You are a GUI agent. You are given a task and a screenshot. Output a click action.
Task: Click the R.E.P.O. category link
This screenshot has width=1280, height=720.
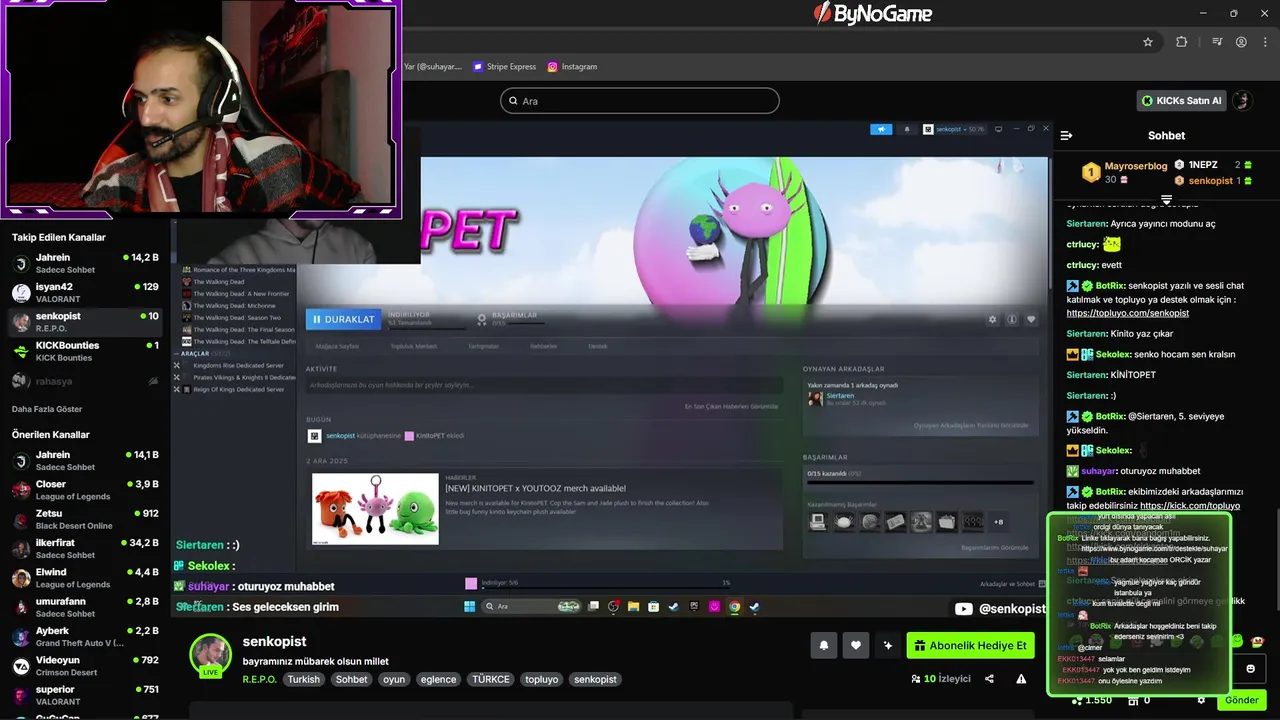coord(259,679)
